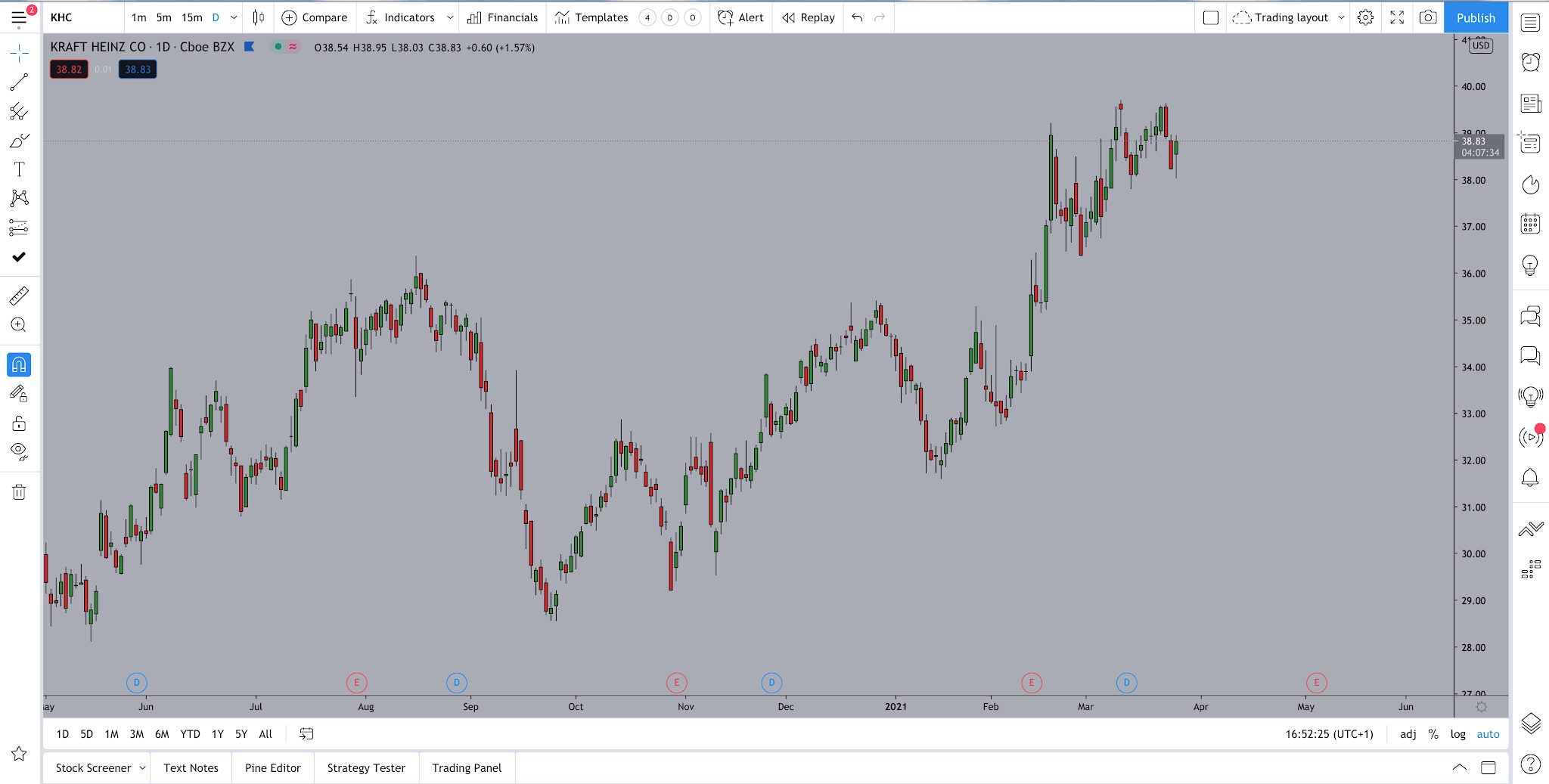Open the alerts clock panel
Viewport: 1549px width, 784px height.
[1531, 62]
